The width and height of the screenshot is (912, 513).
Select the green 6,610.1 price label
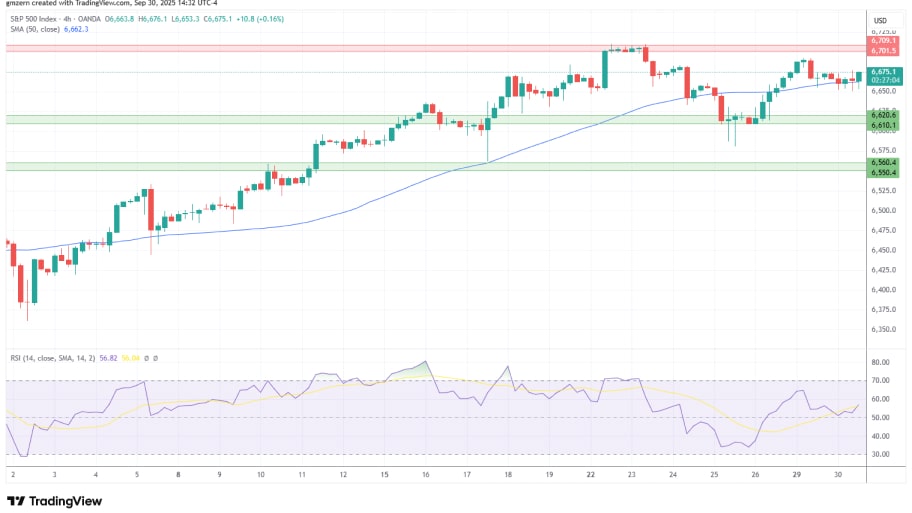pyautogui.click(x=882, y=125)
